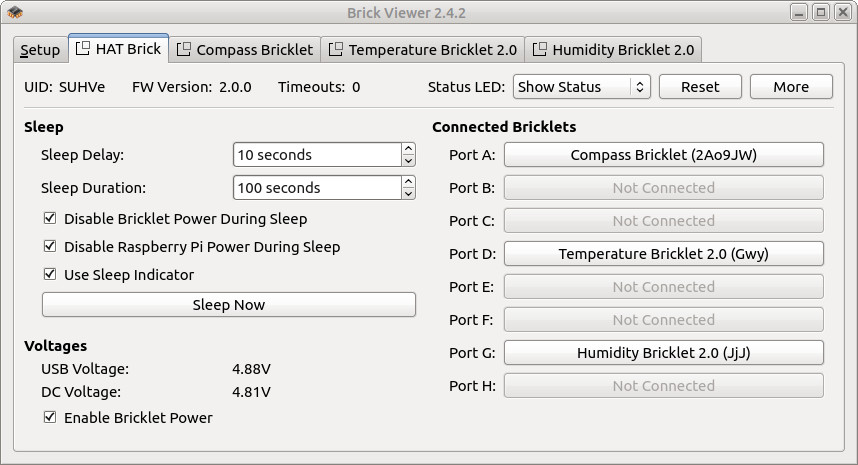Screen dimensions: 858x465
Task: Open the Compass Bricklet tab
Action: pos(245,50)
